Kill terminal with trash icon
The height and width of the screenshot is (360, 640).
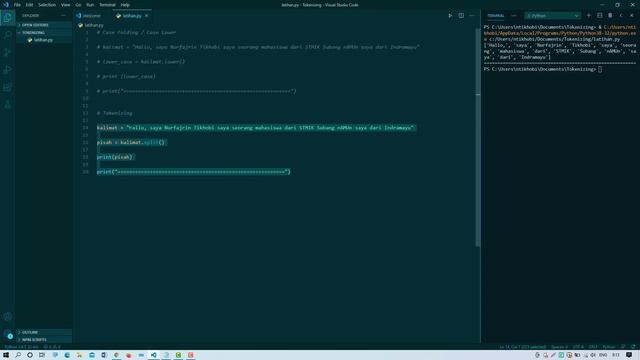click(x=610, y=16)
